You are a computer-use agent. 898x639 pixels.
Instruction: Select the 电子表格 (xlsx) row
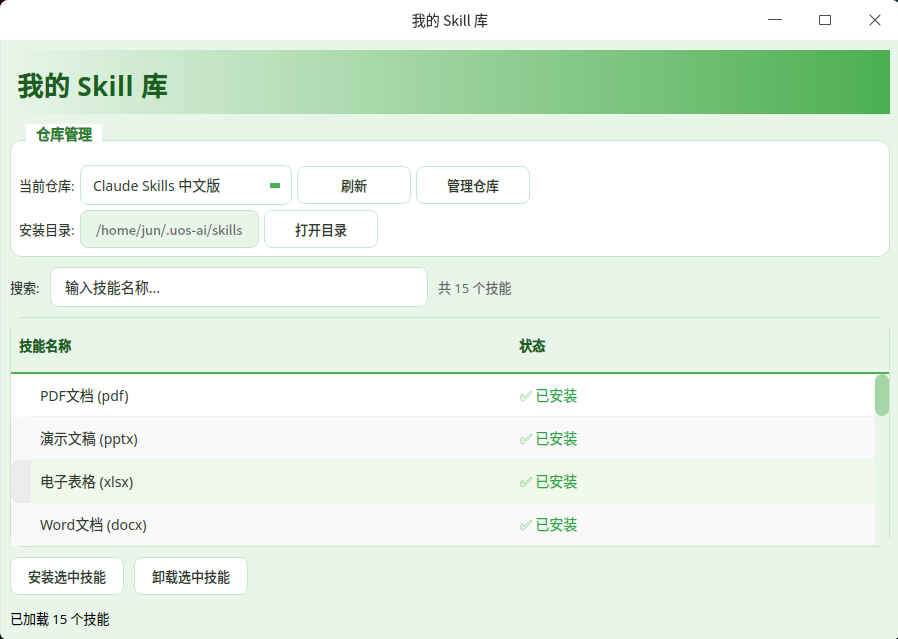(443, 482)
